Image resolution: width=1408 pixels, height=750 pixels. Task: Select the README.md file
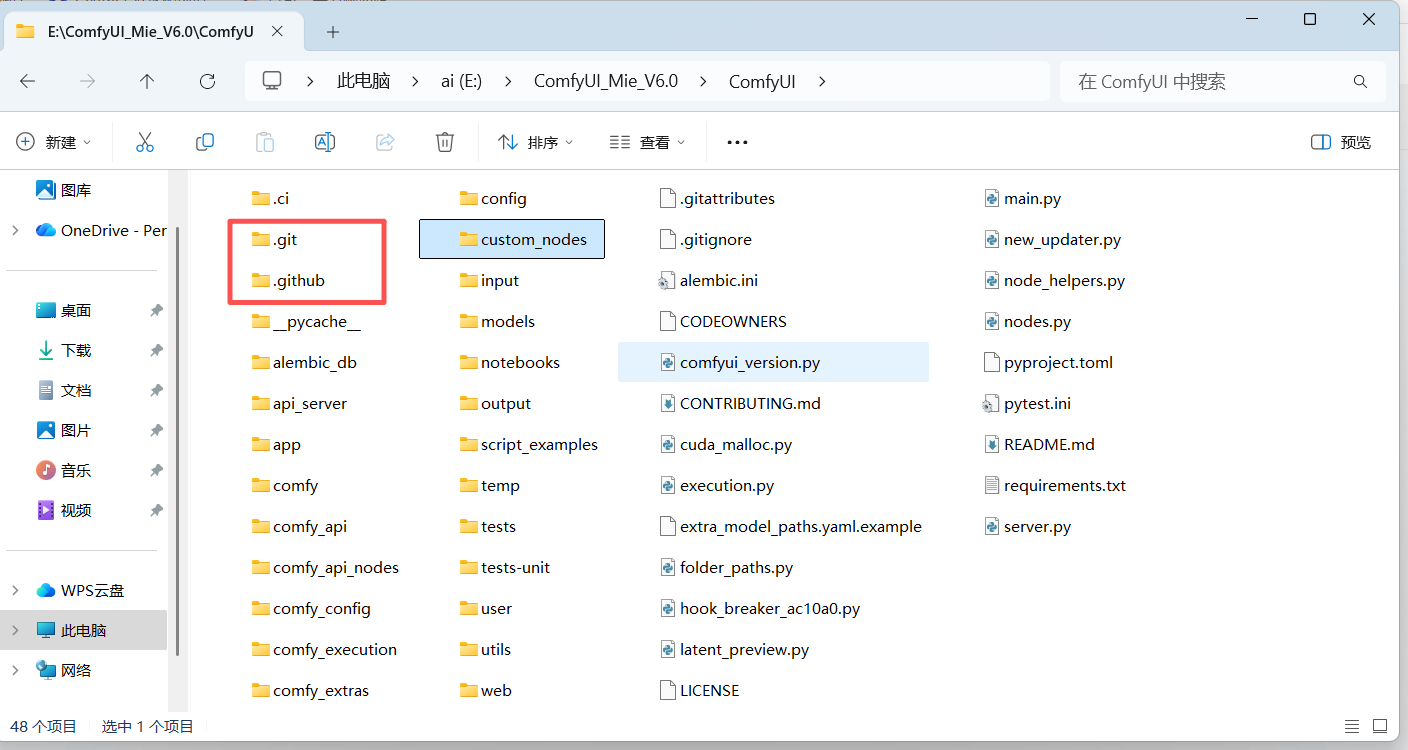tap(1040, 444)
